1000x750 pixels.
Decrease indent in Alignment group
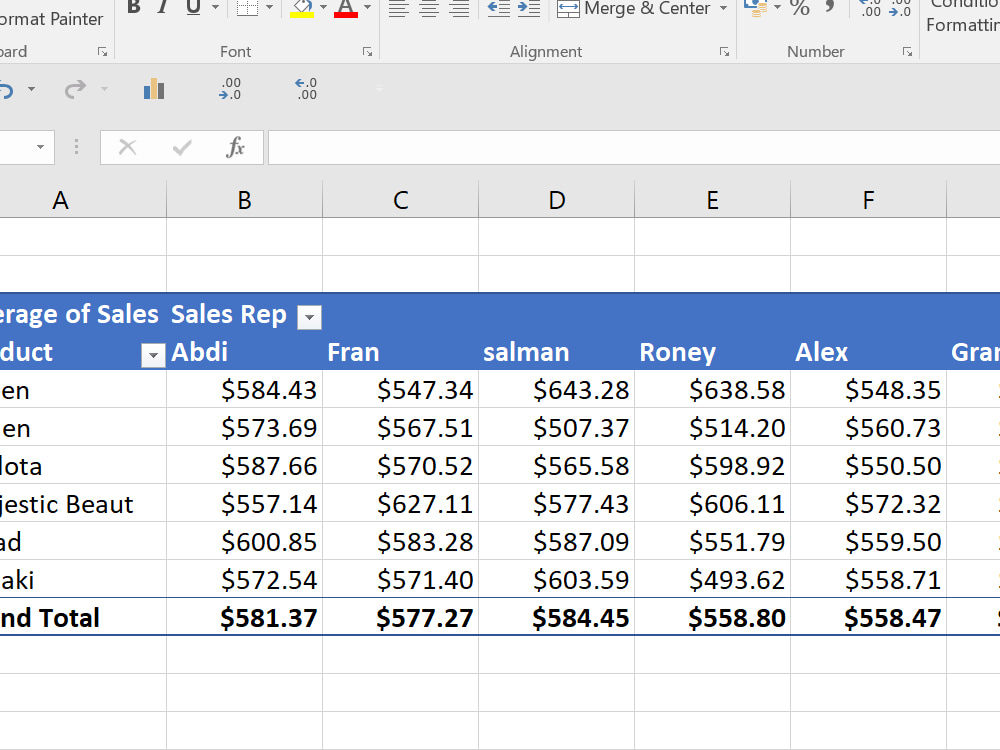pos(498,8)
